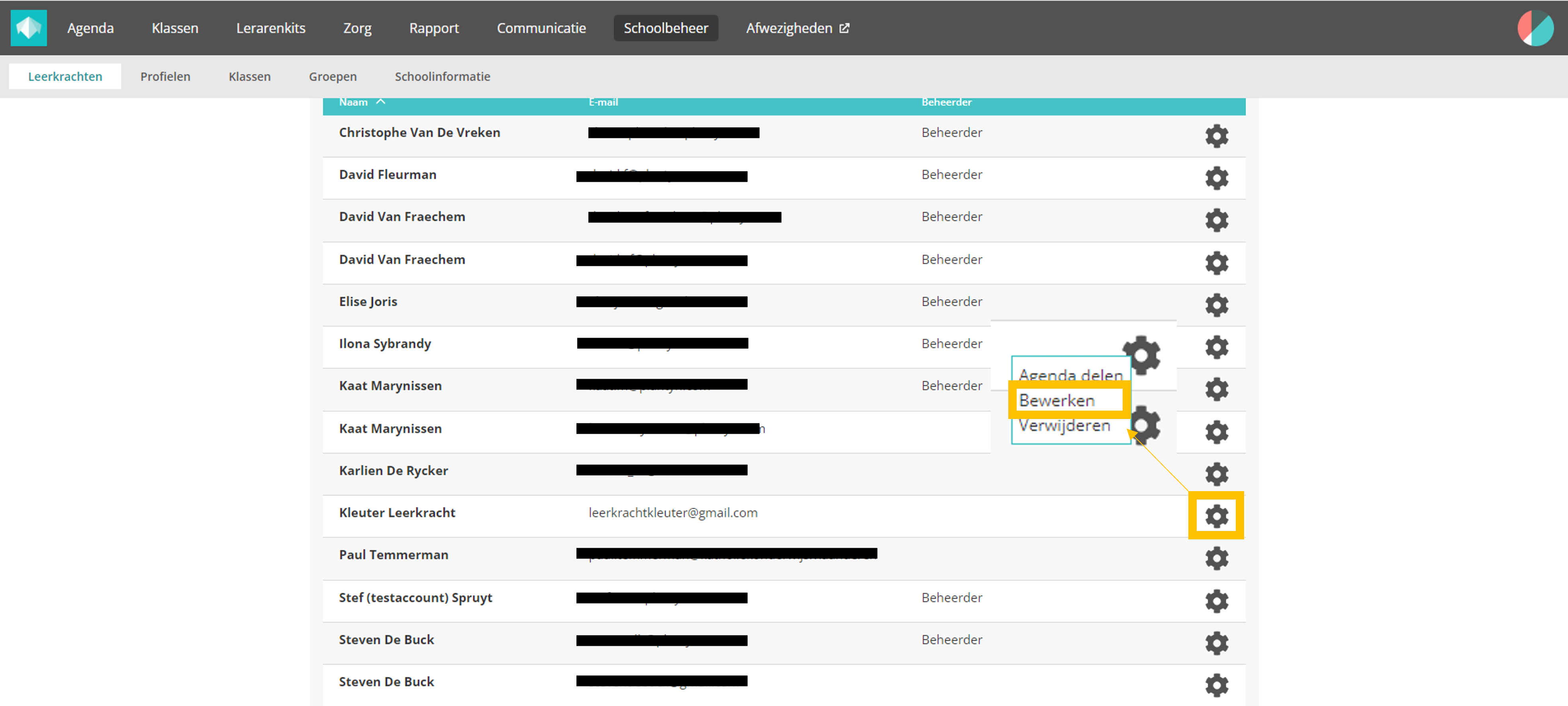This screenshot has height=706, width=1568.
Task: Select Verwijderen in the gear popup menu
Action: (x=1064, y=425)
